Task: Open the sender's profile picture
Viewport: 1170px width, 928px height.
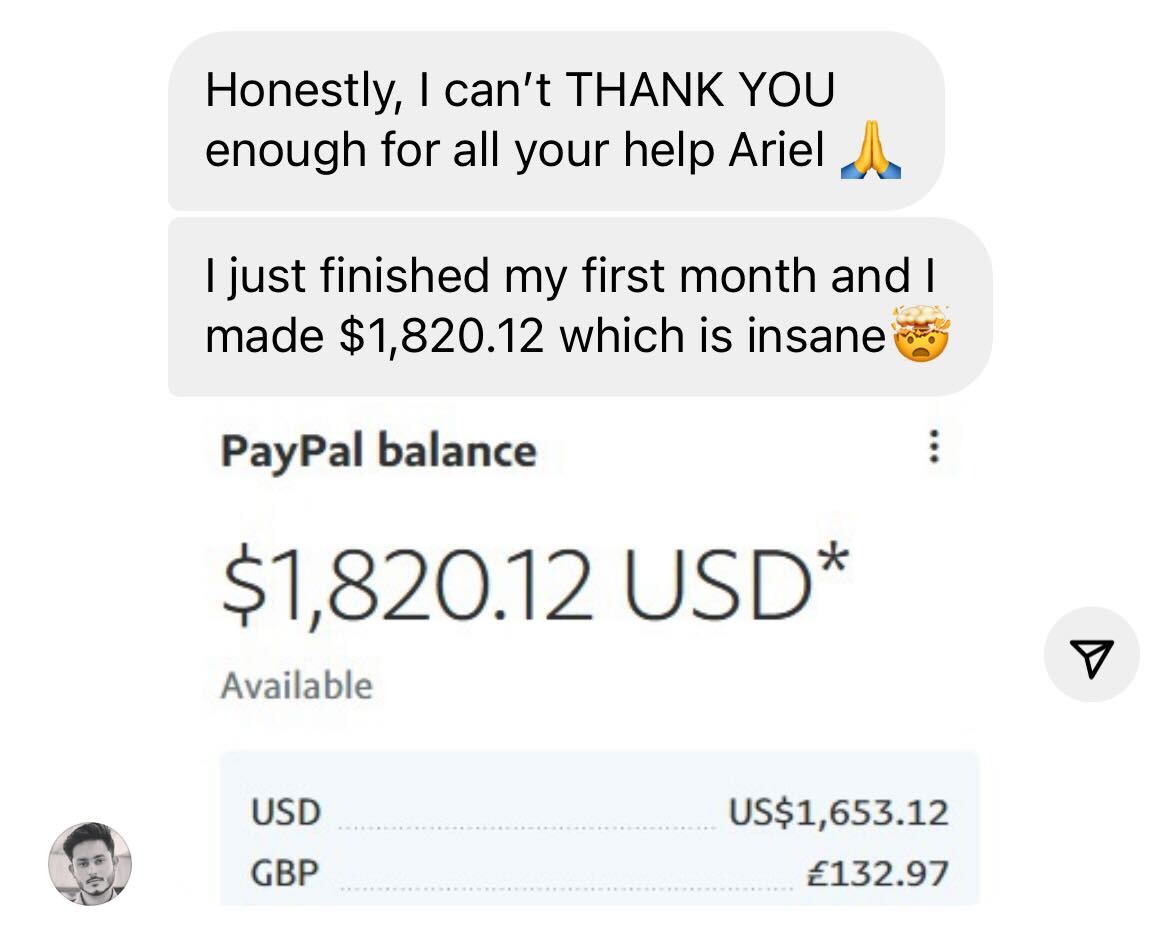Action: coord(90,864)
